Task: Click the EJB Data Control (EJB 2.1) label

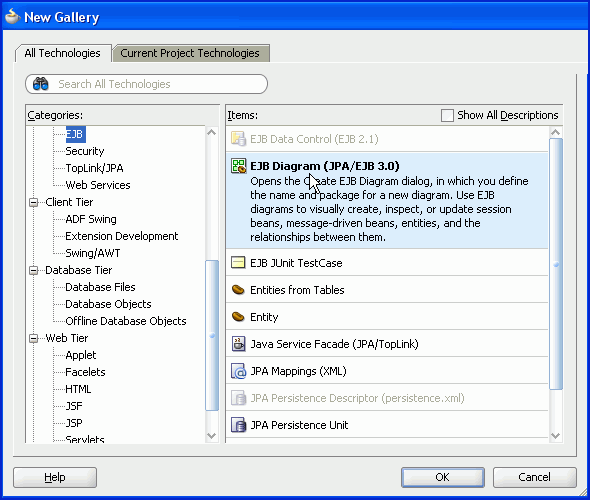Action: tap(314, 139)
